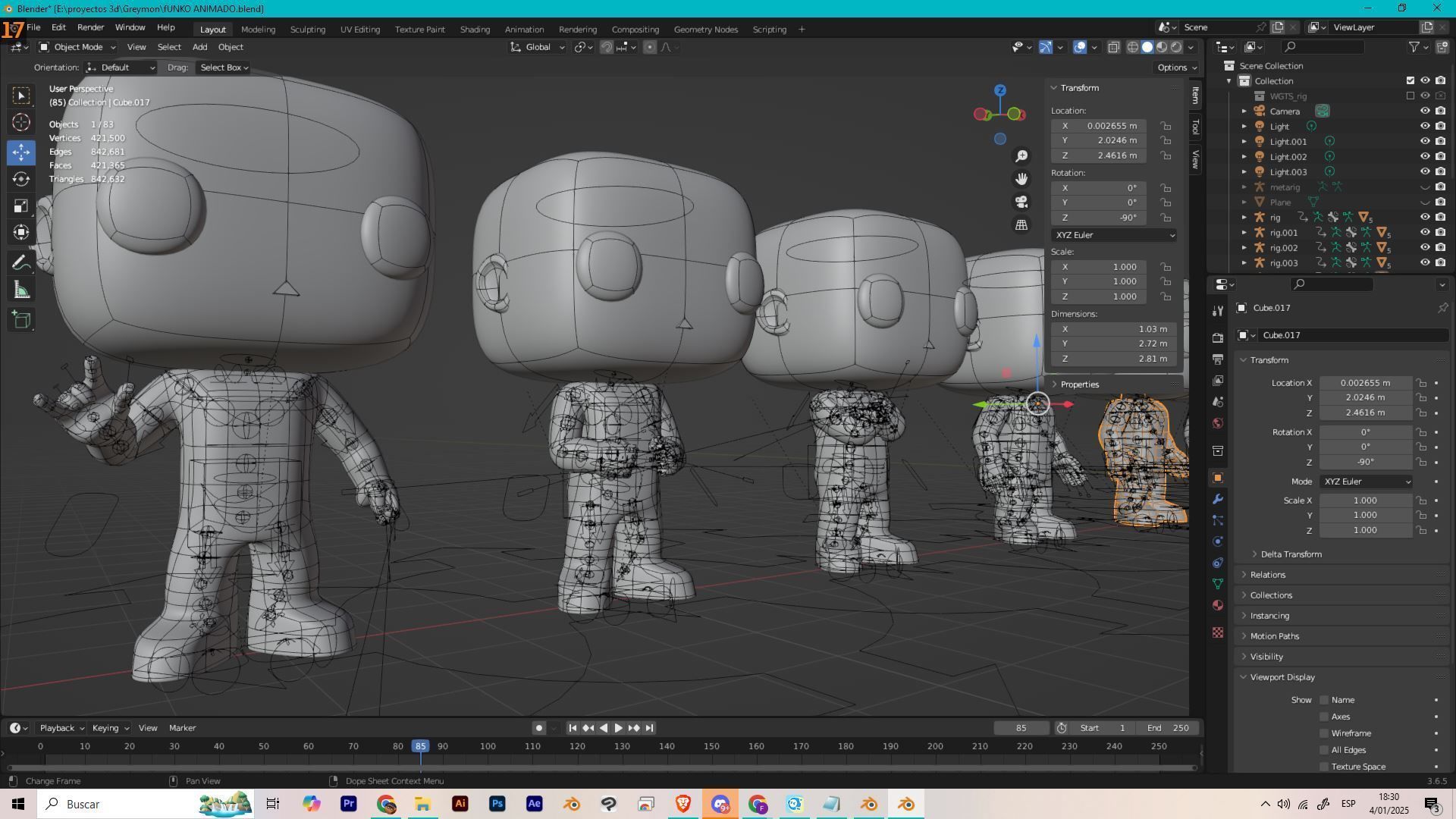1456x819 pixels.
Task: Open the Tool sidebar tab
Action: coord(1196,127)
